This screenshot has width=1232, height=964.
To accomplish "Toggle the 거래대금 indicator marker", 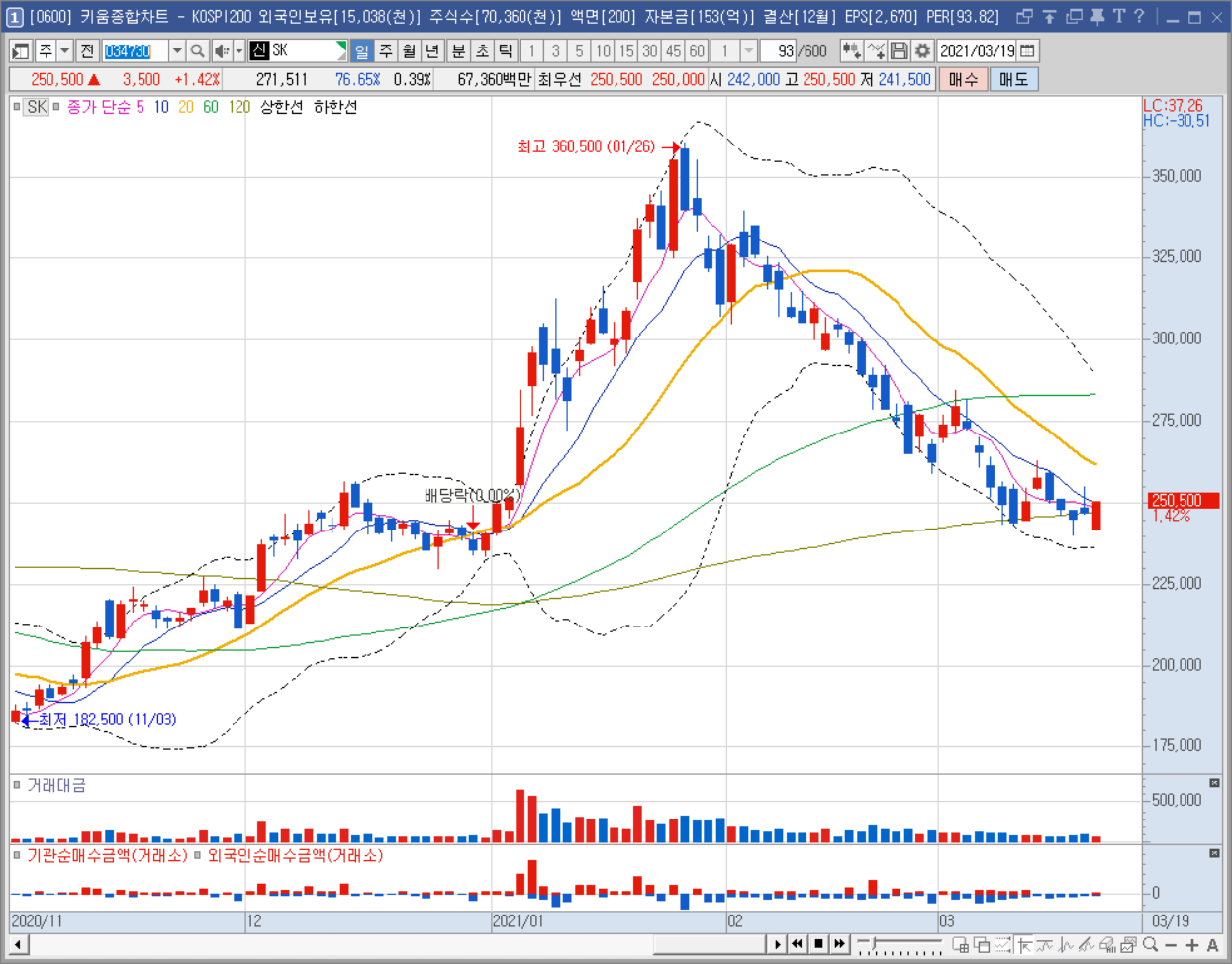I will 17,785.
